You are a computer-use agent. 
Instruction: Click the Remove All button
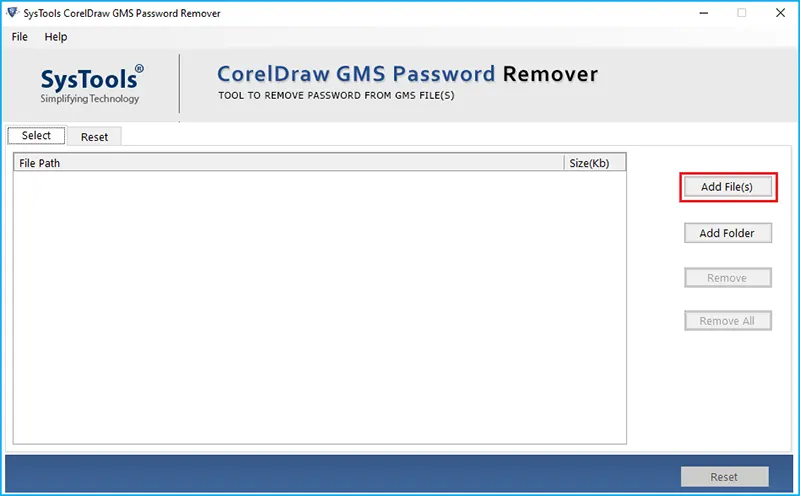727,321
